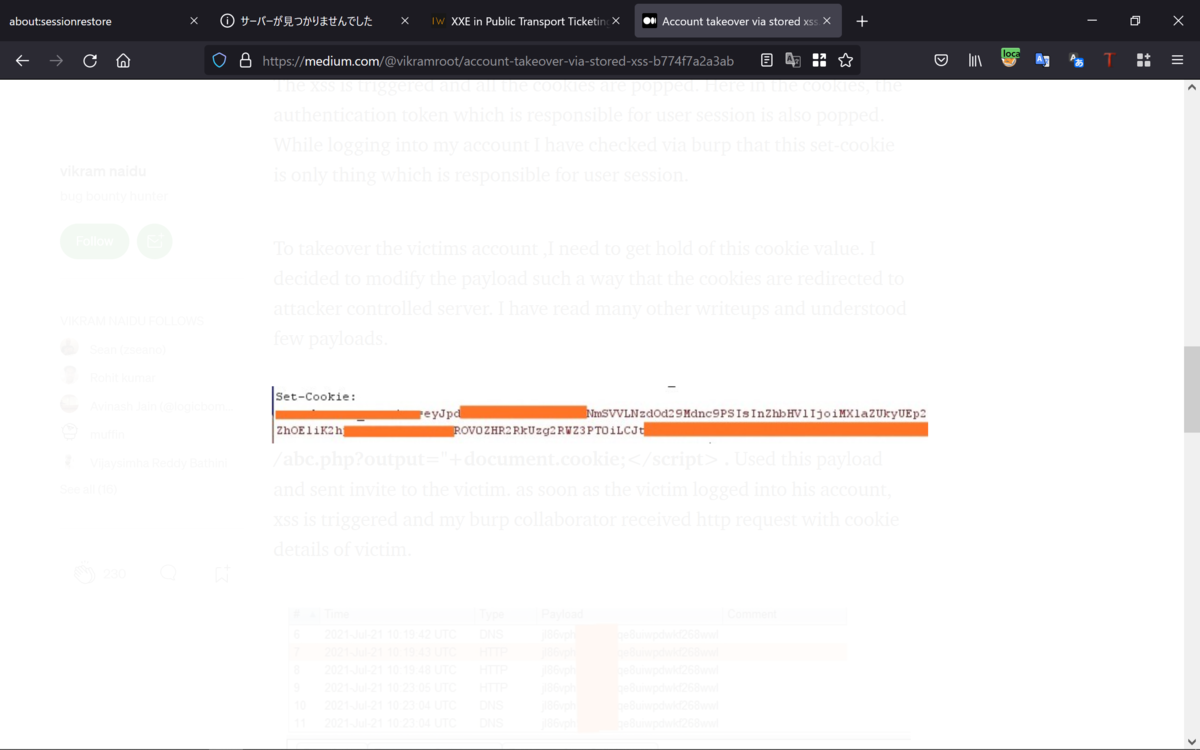The image size is (1200, 750).
Task: Click the zoomed Set-Cookie screenshot image
Action: point(600,413)
